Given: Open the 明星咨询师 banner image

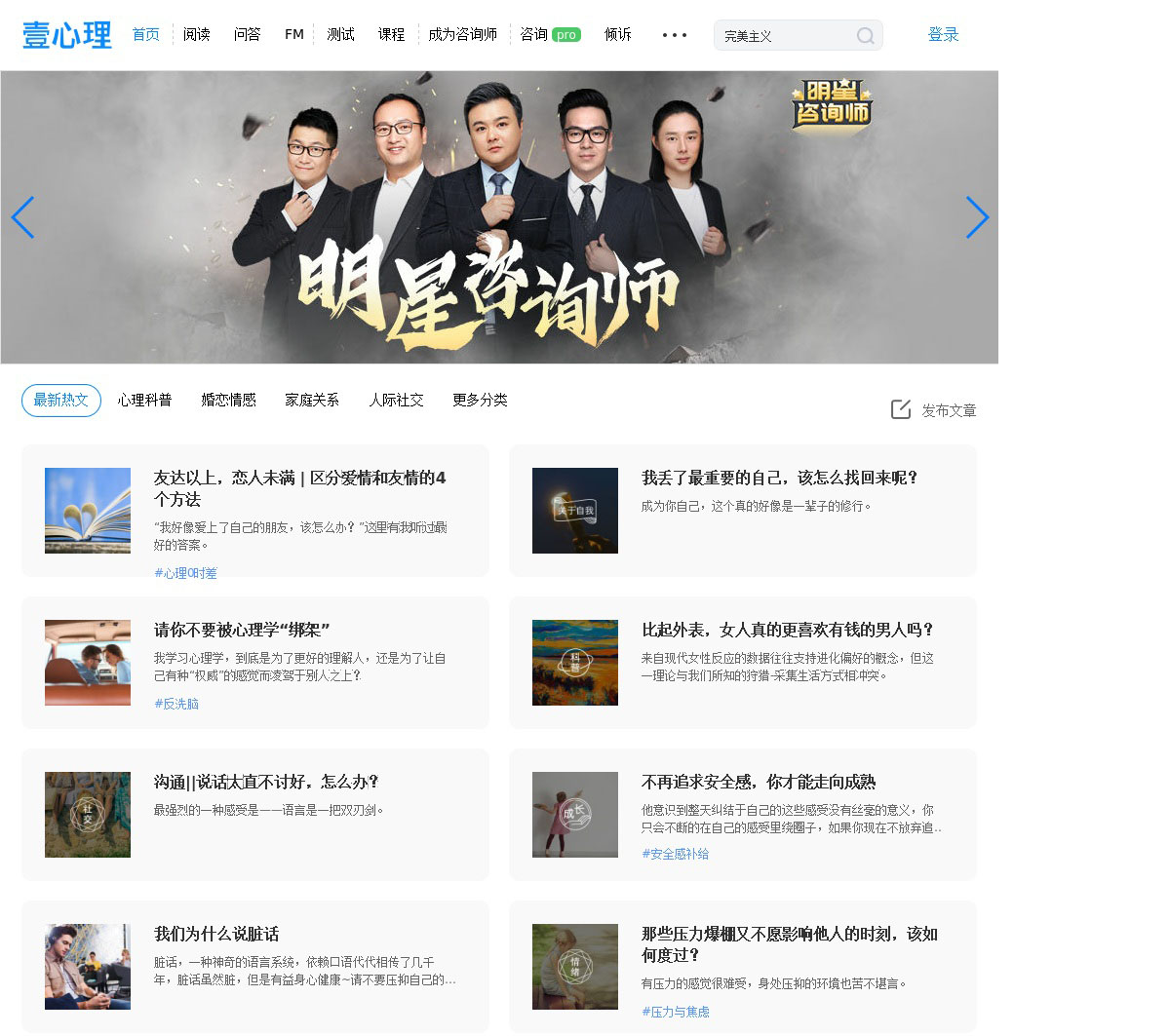Looking at the screenshot, I should point(499,217).
